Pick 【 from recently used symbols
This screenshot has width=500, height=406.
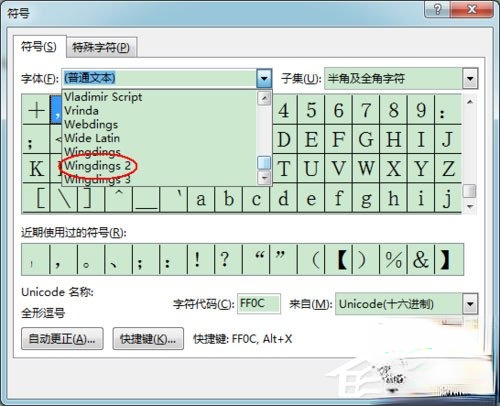click(x=338, y=260)
